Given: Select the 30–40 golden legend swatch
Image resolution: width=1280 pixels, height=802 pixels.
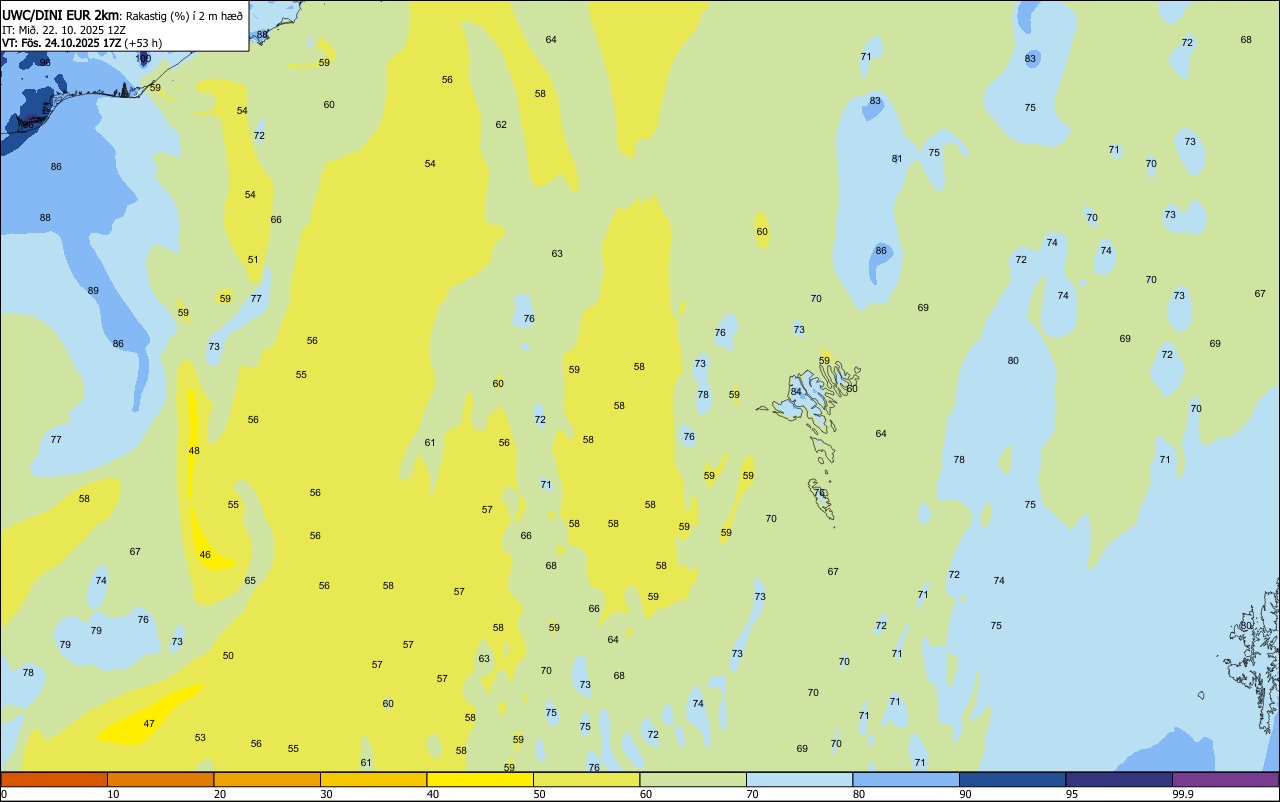Looking at the screenshot, I should click(373, 779).
